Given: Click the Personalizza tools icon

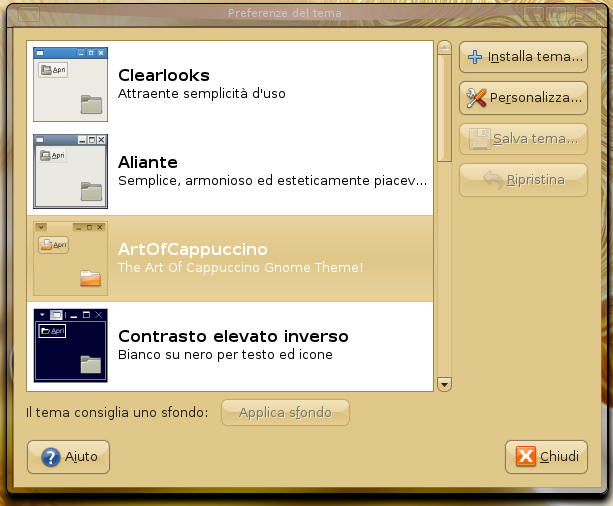Looking at the screenshot, I should tap(476, 98).
